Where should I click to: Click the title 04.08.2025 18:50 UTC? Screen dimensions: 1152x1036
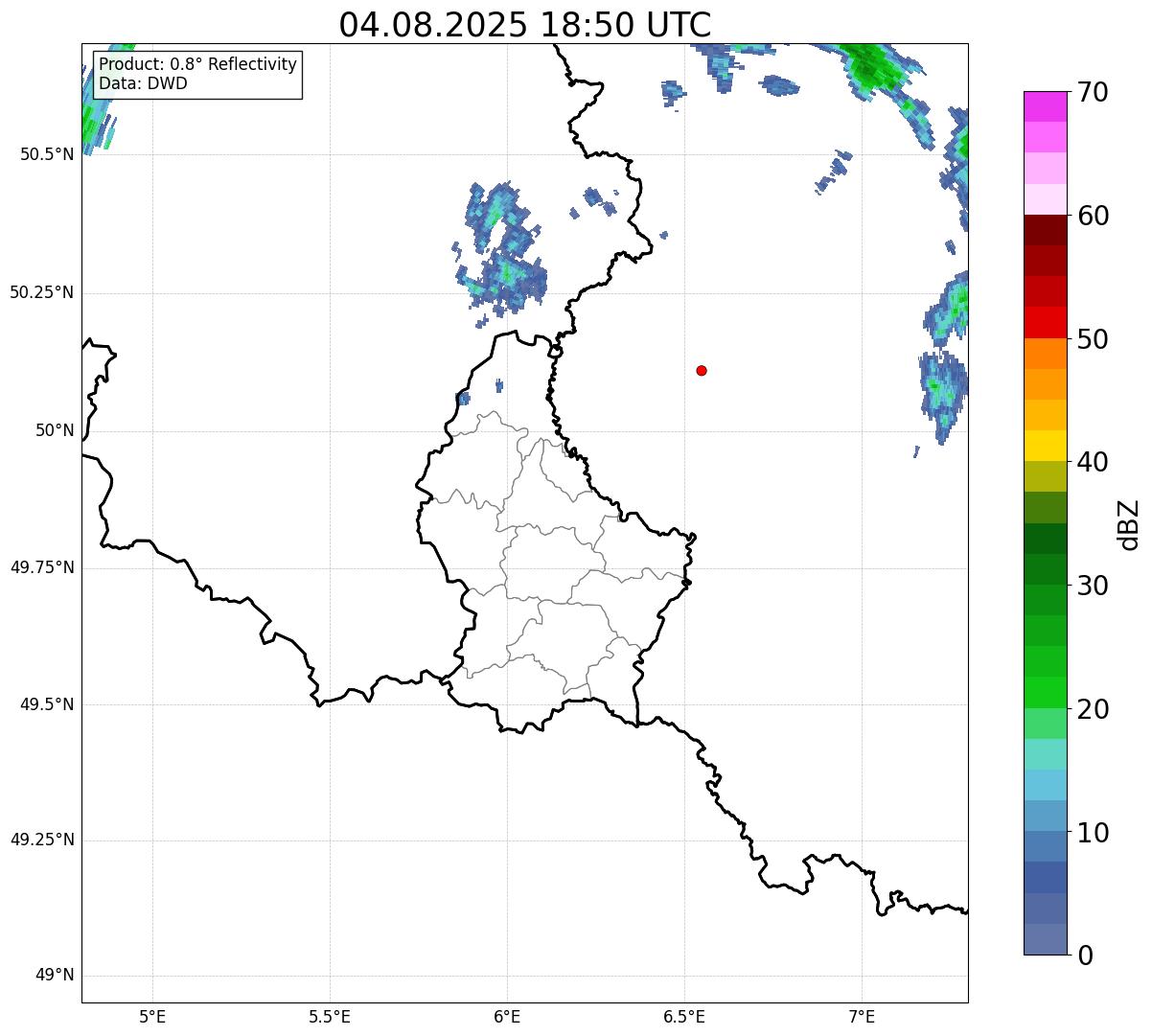coord(525,25)
